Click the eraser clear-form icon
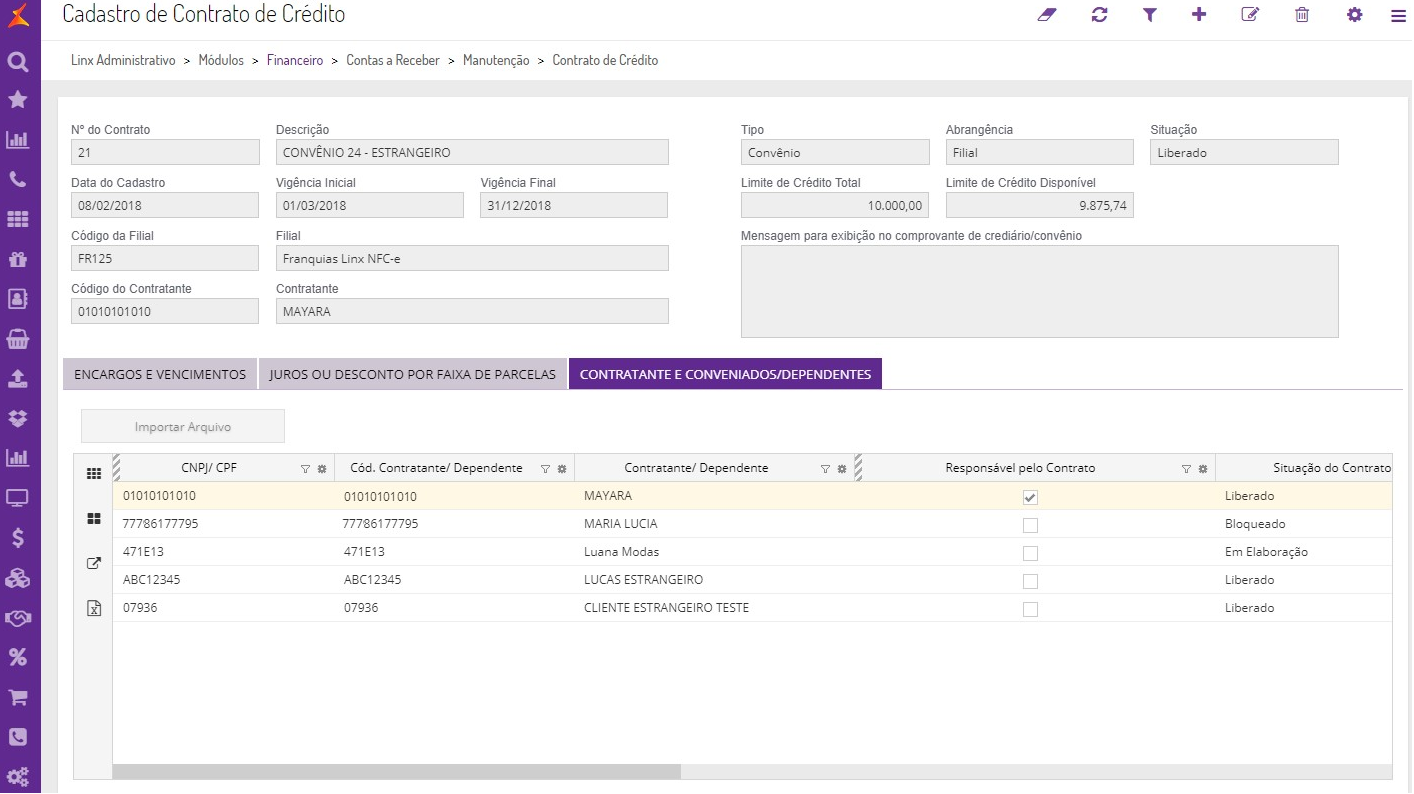This screenshot has width=1414, height=794. [x=1047, y=15]
